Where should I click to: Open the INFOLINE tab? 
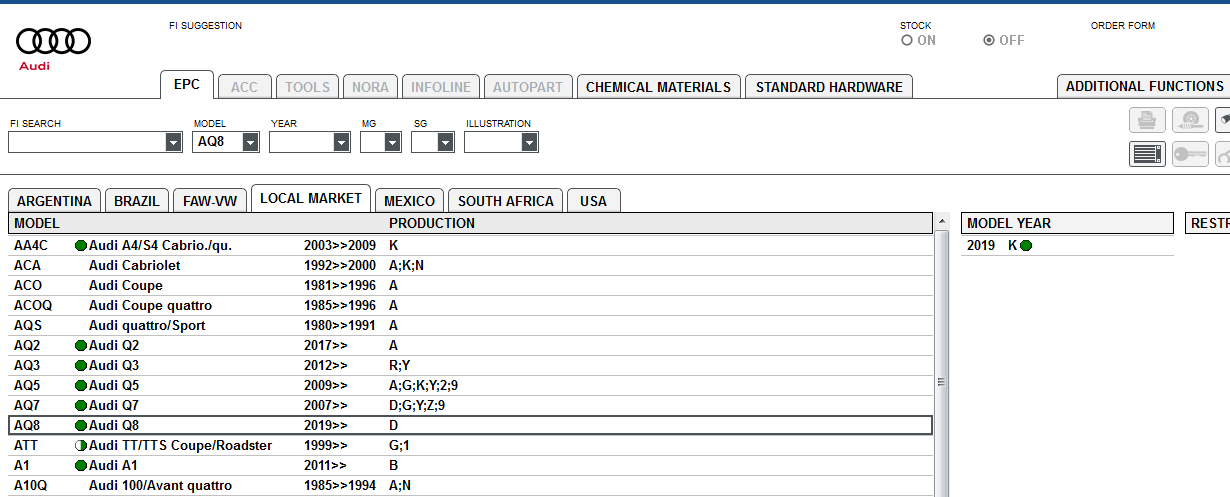coord(441,87)
